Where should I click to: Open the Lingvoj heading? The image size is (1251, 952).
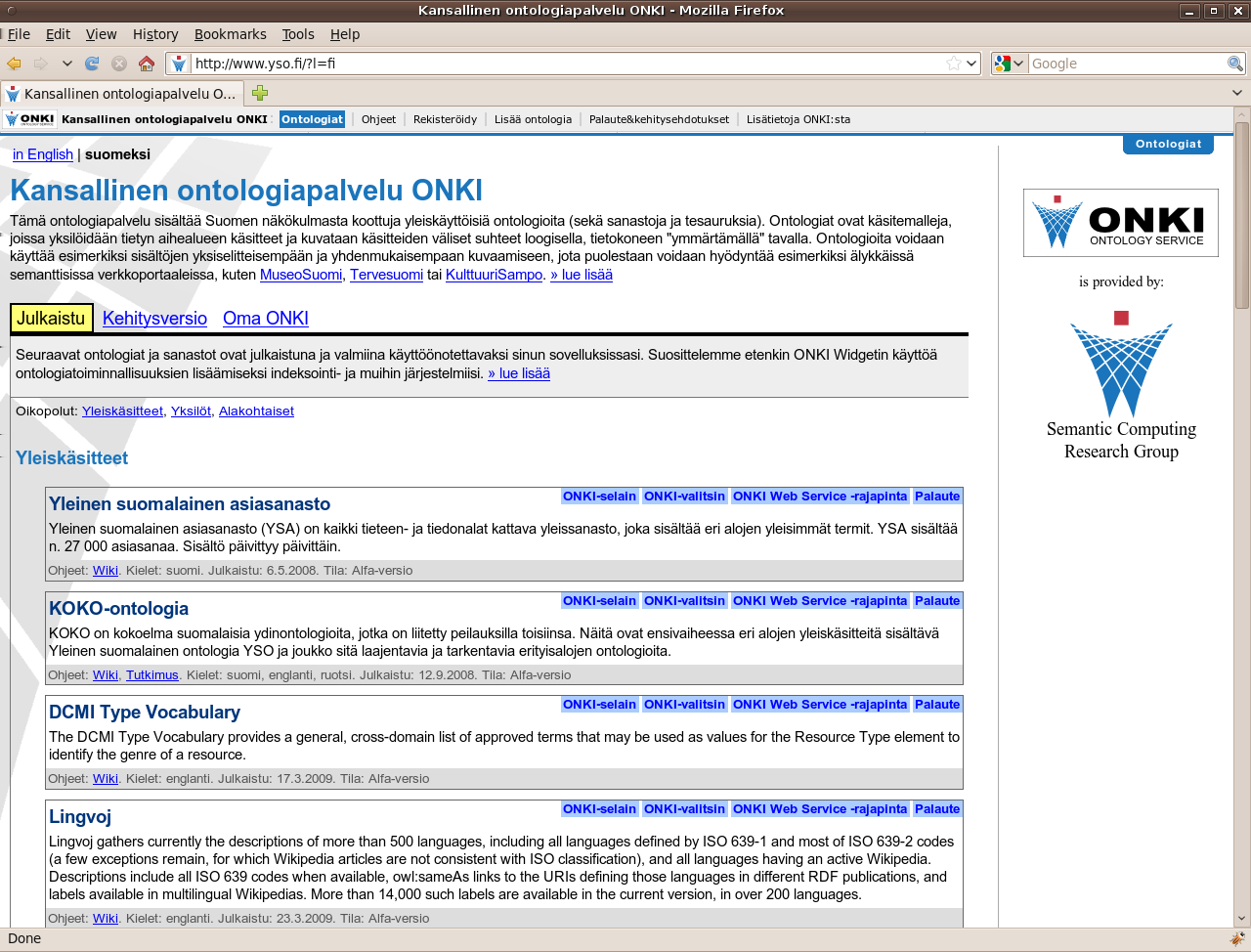coord(80,816)
